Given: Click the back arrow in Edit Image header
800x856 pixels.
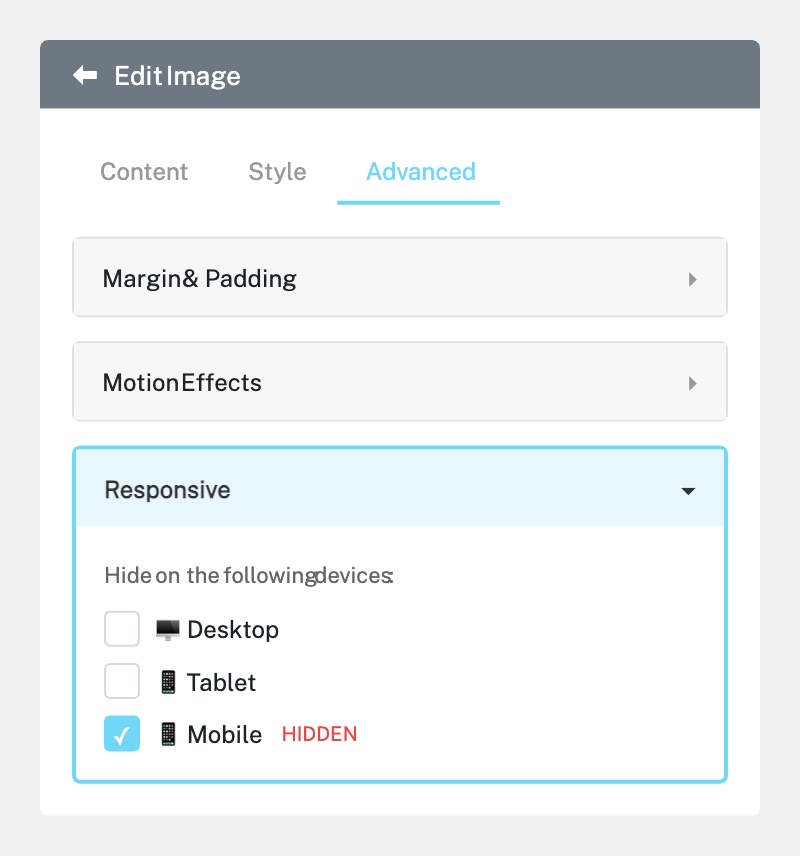Looking at the screenshot, I should [x=85, y=75].
